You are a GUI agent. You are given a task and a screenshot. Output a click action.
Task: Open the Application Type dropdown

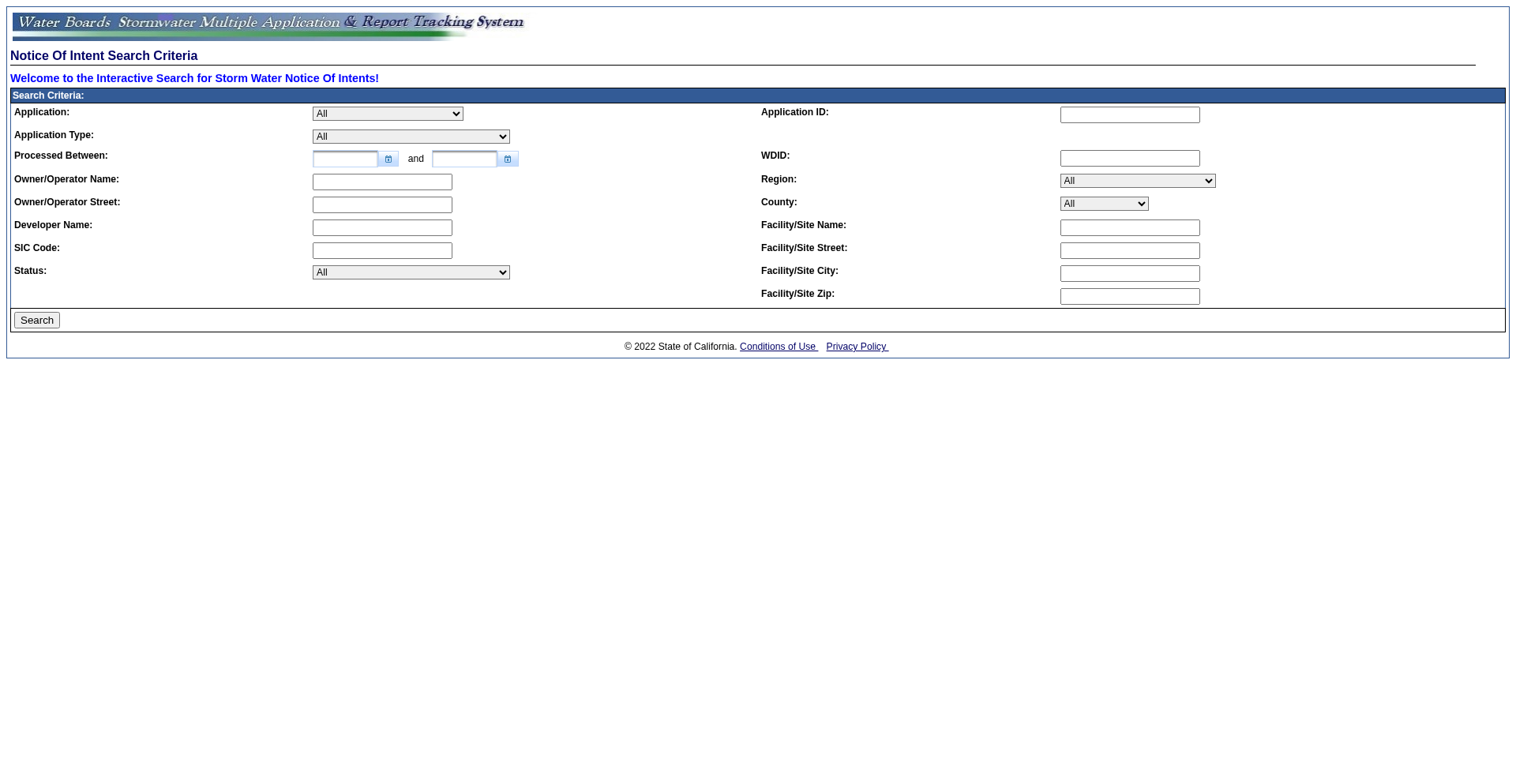411,137
